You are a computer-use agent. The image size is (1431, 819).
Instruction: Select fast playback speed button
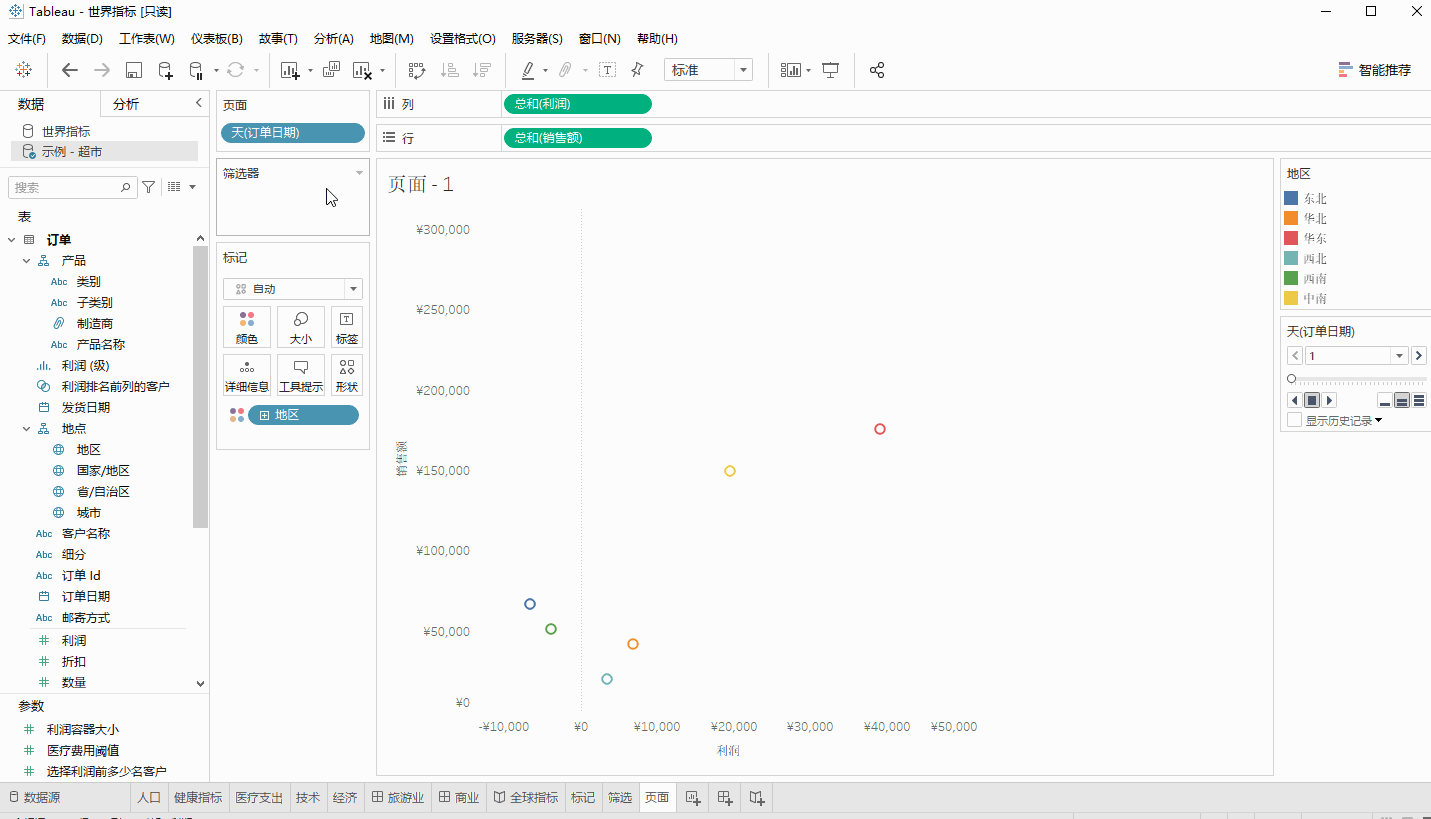[x=1419, y=400]
